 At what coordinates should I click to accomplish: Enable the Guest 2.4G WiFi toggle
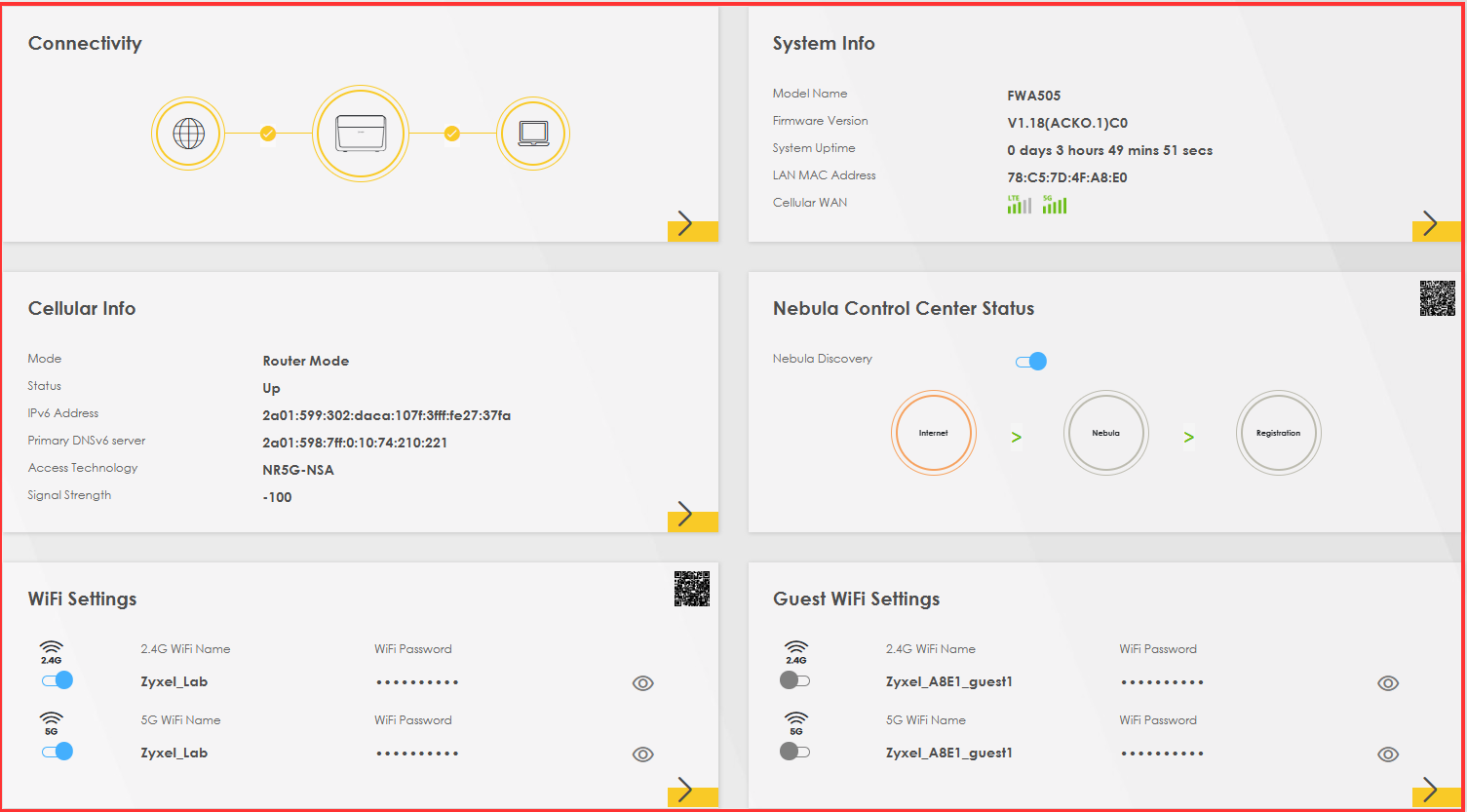tap(794, 680)
